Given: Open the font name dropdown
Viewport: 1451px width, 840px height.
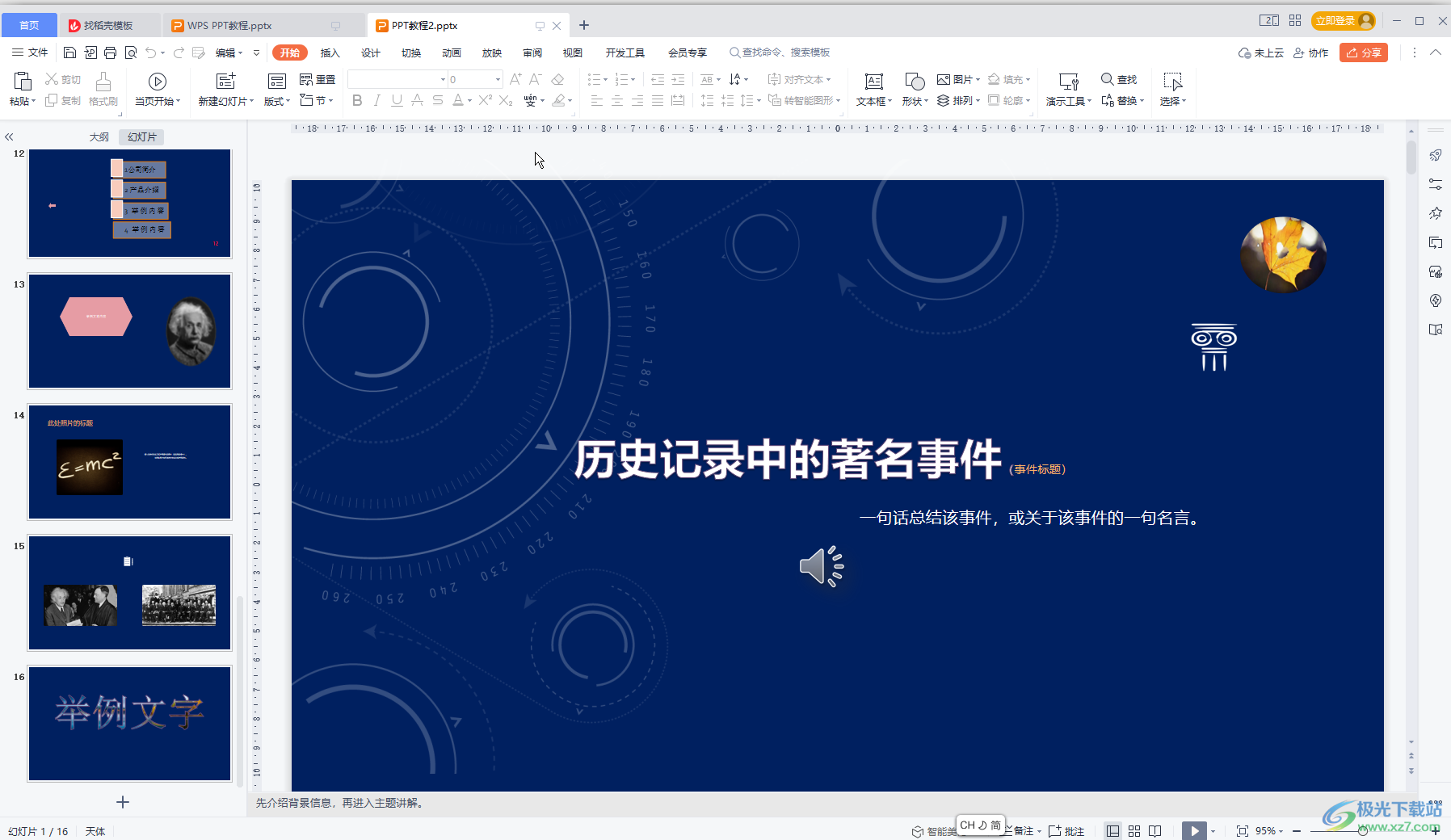Looking at the screenshot, I should pos(443,79).
